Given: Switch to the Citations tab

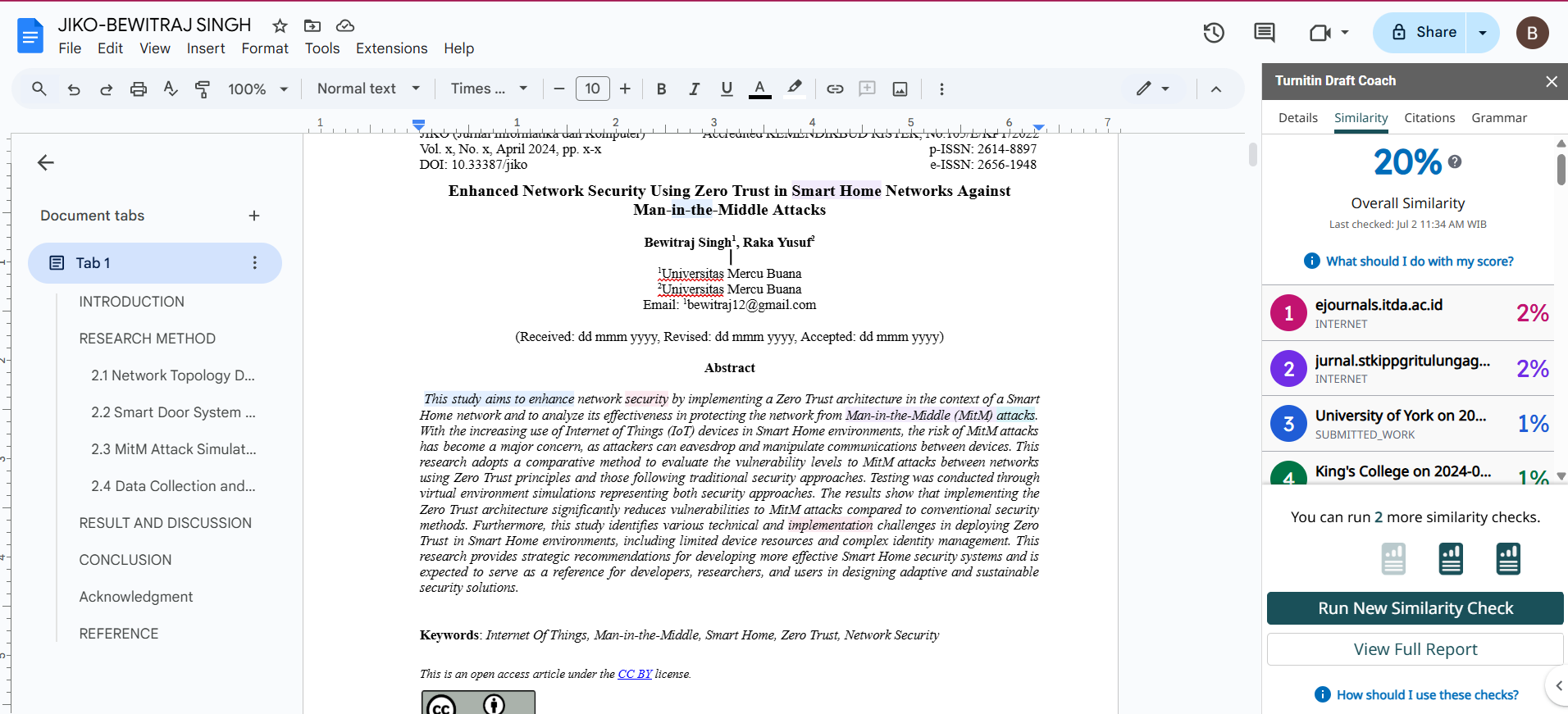Looking at the screenshot, I should (x=1429, y=118).
